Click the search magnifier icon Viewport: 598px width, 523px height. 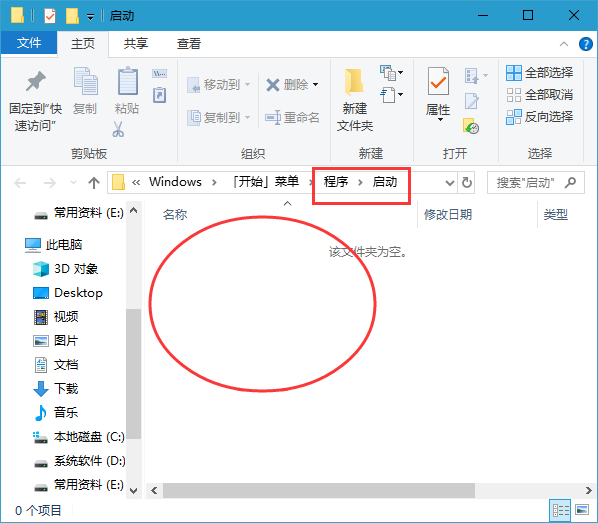tap(571, 182)
